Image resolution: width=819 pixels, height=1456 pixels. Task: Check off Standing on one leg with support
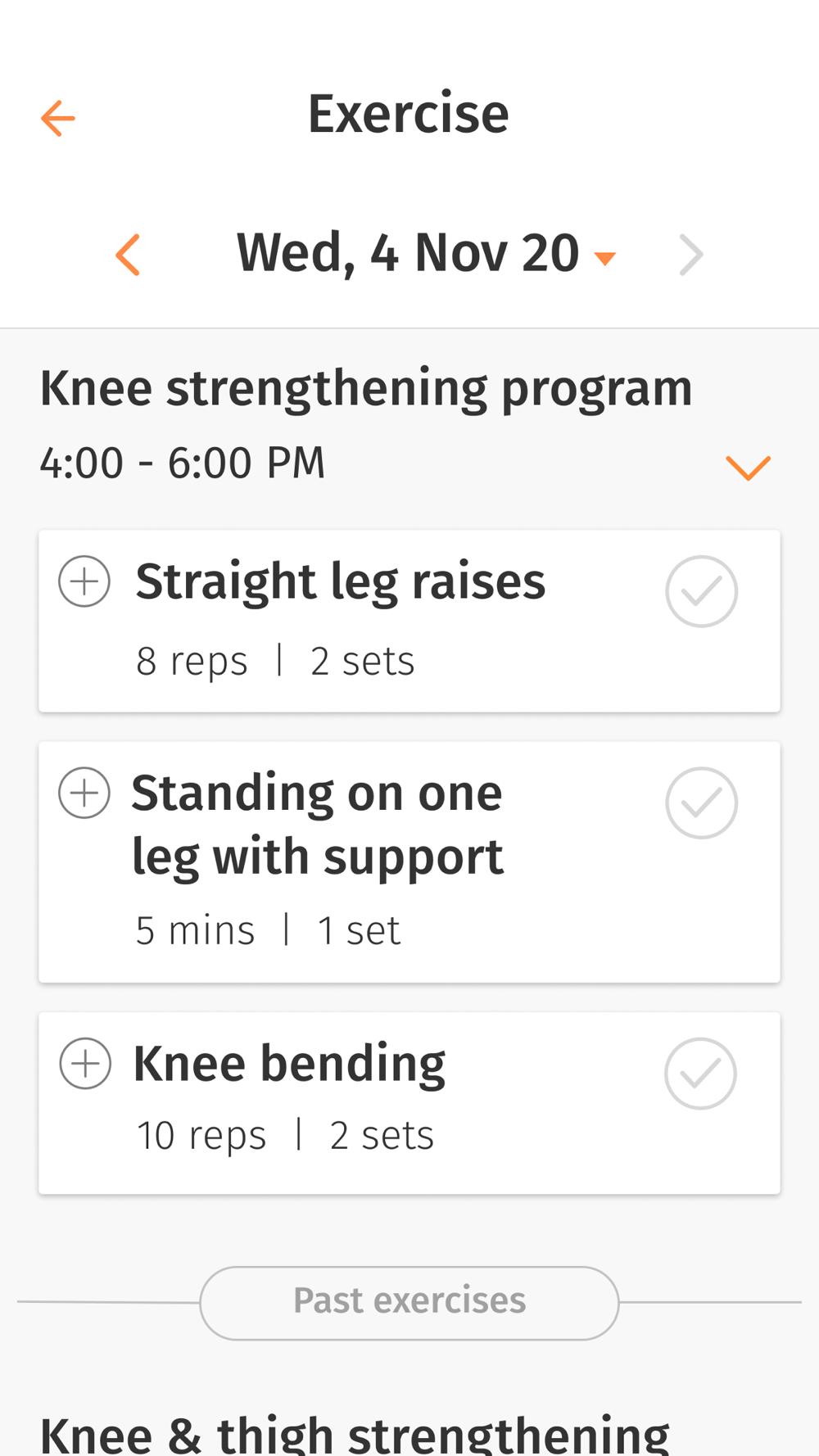(701, 803)
